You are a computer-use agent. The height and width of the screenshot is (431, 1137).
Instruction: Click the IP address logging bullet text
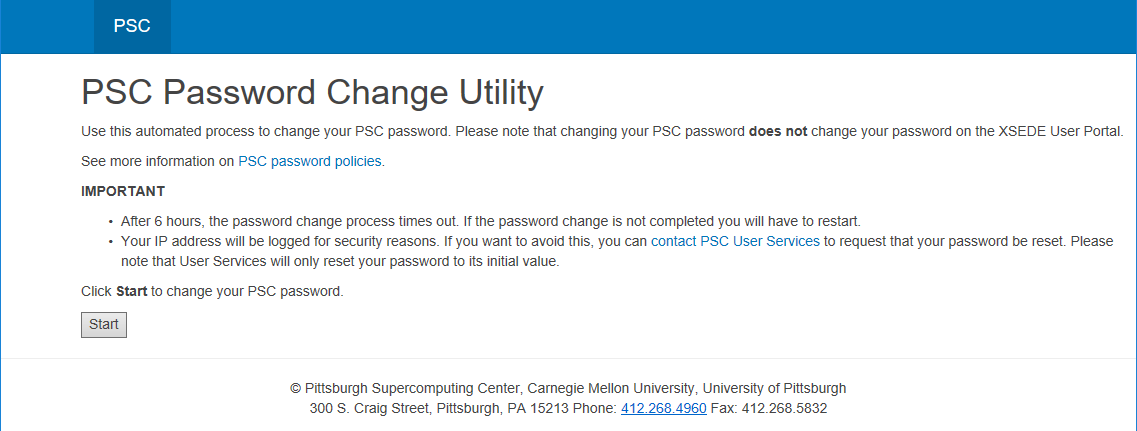616,251
